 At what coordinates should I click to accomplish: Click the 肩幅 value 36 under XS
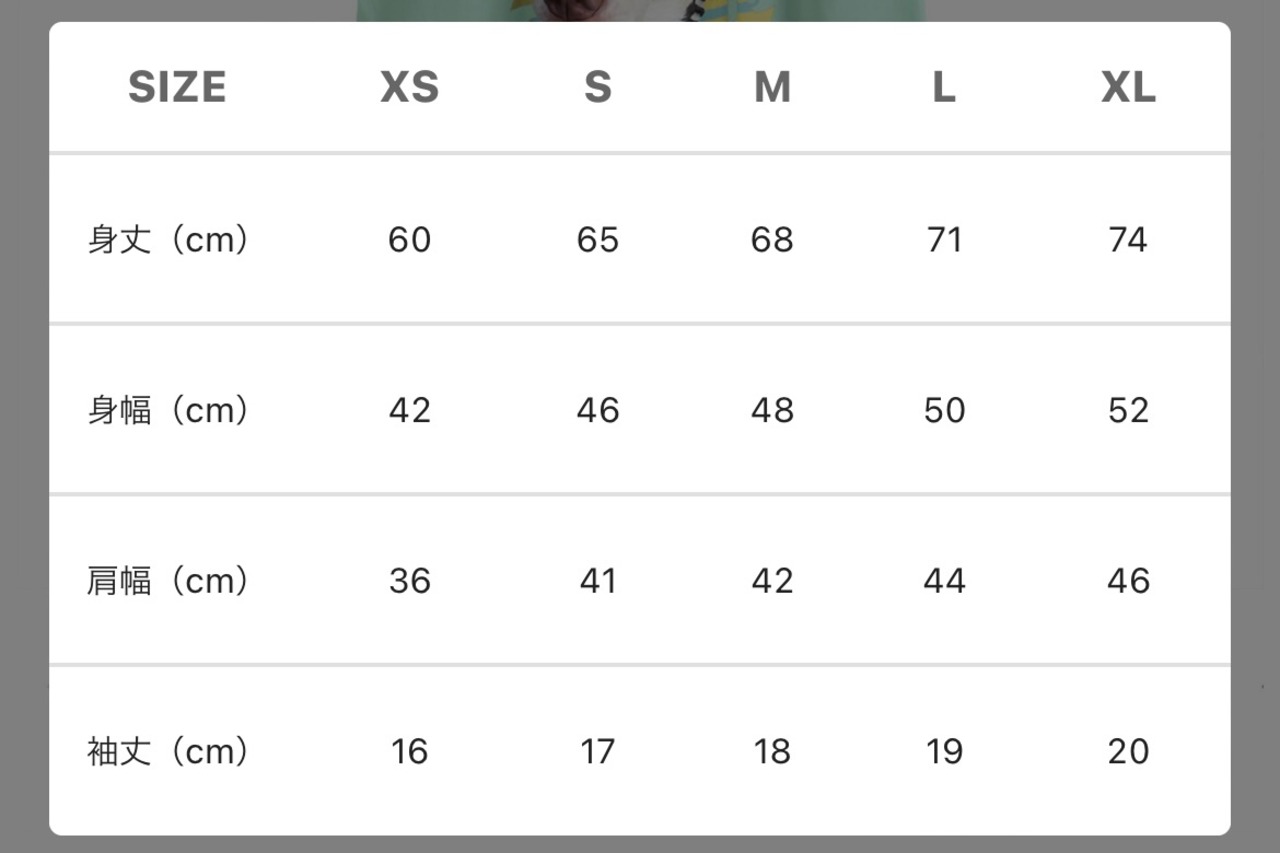(x=410, y=581)
